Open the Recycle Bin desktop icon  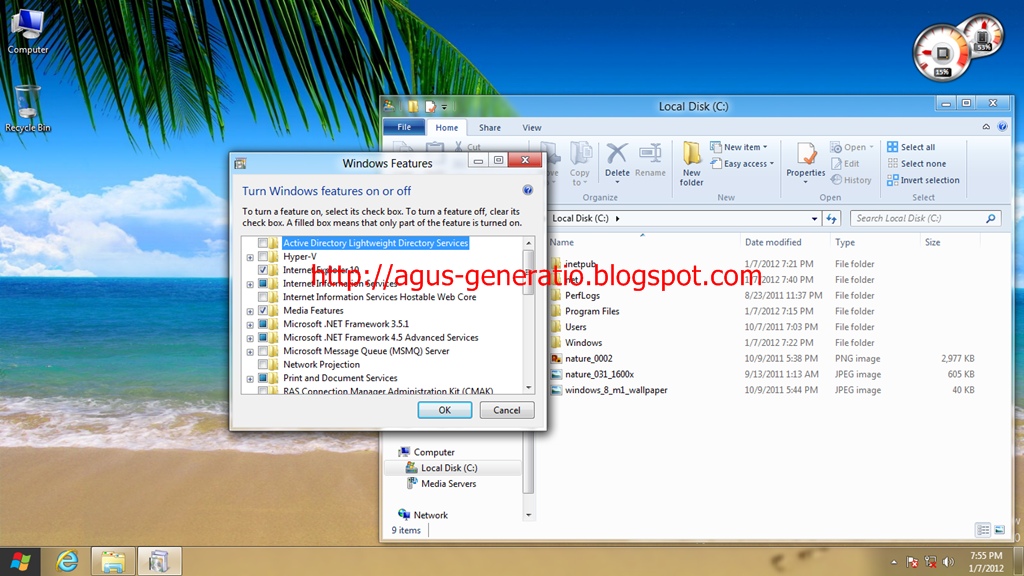tap(27, 108)
